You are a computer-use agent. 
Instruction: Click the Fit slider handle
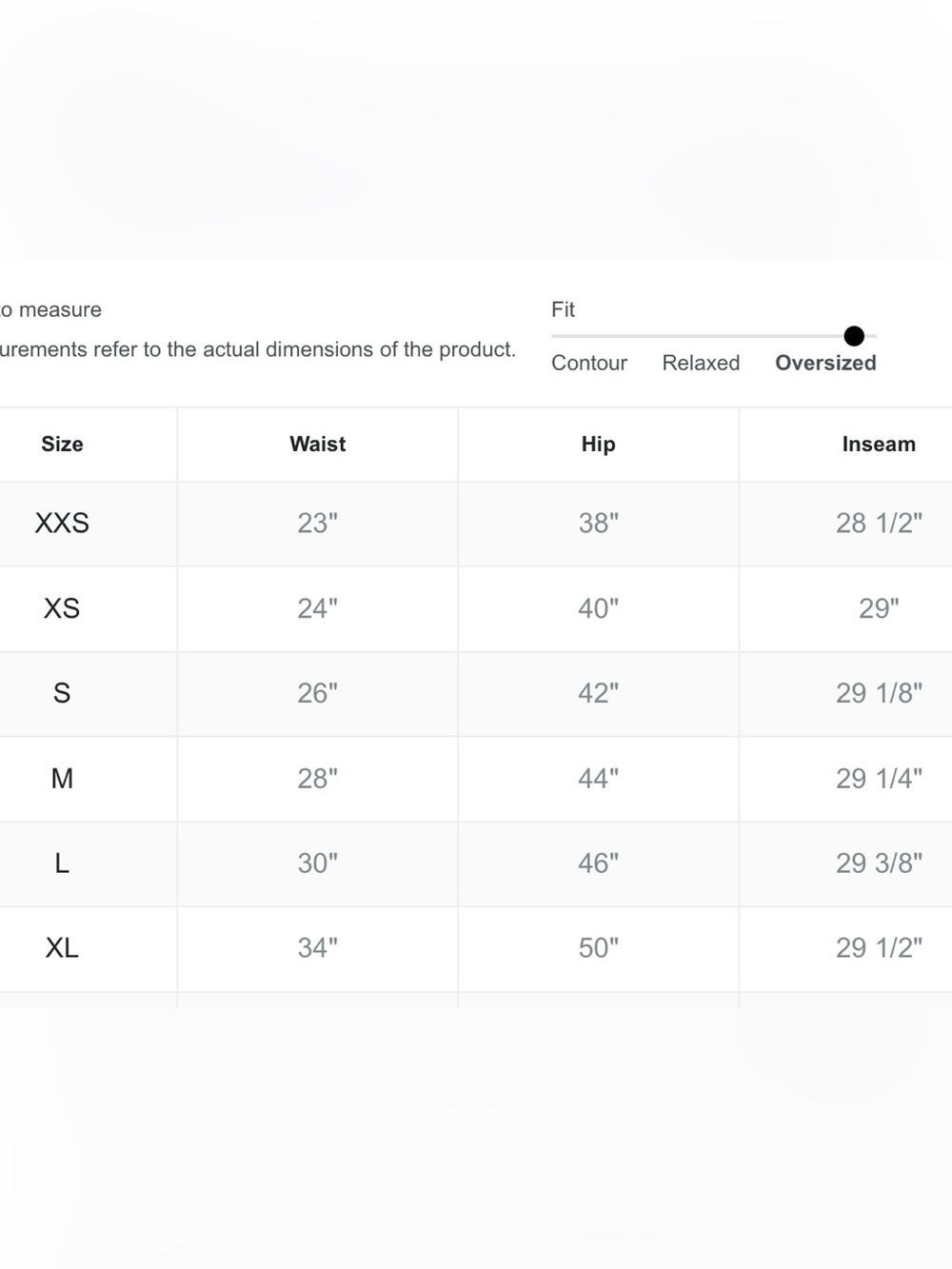click(854, 336)
